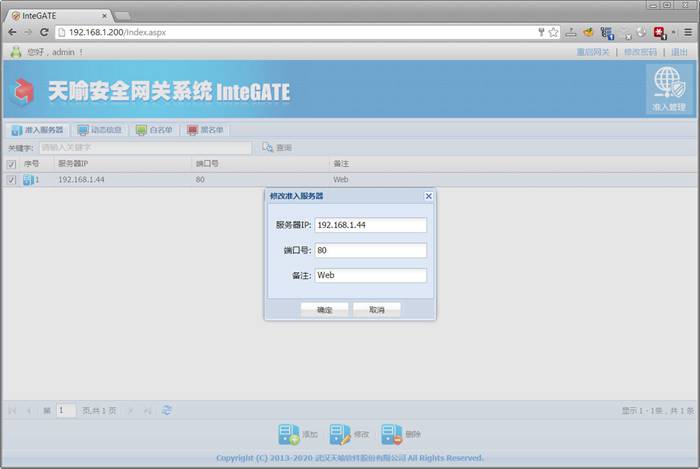Click the browser back arrow

click(12, 32)
